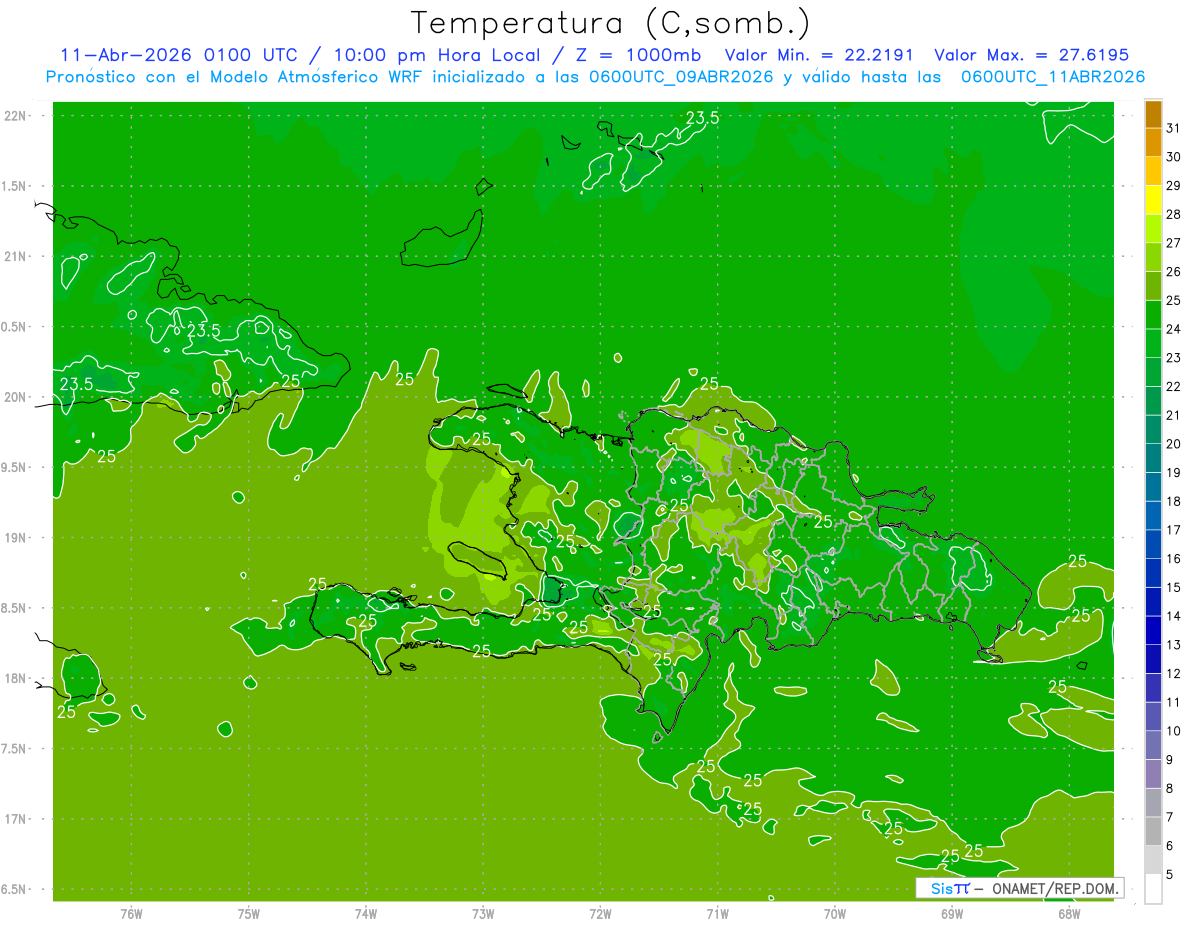The width and height of the screenshot is (1200, 927).
Task: Click the 23.5 contour label near 22N
Action: click(702, 117)
